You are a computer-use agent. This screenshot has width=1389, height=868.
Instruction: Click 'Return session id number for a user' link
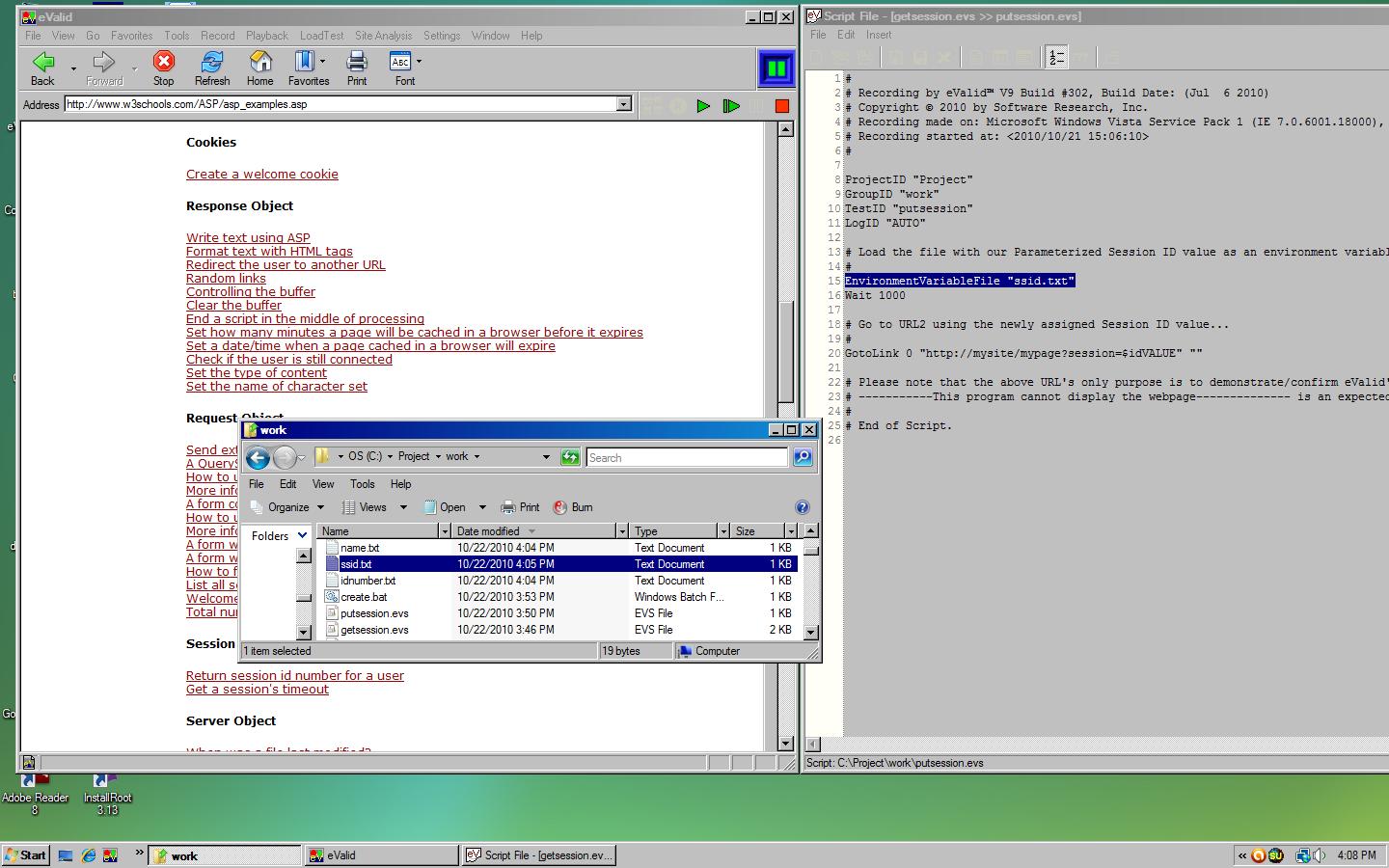[295, 676]
